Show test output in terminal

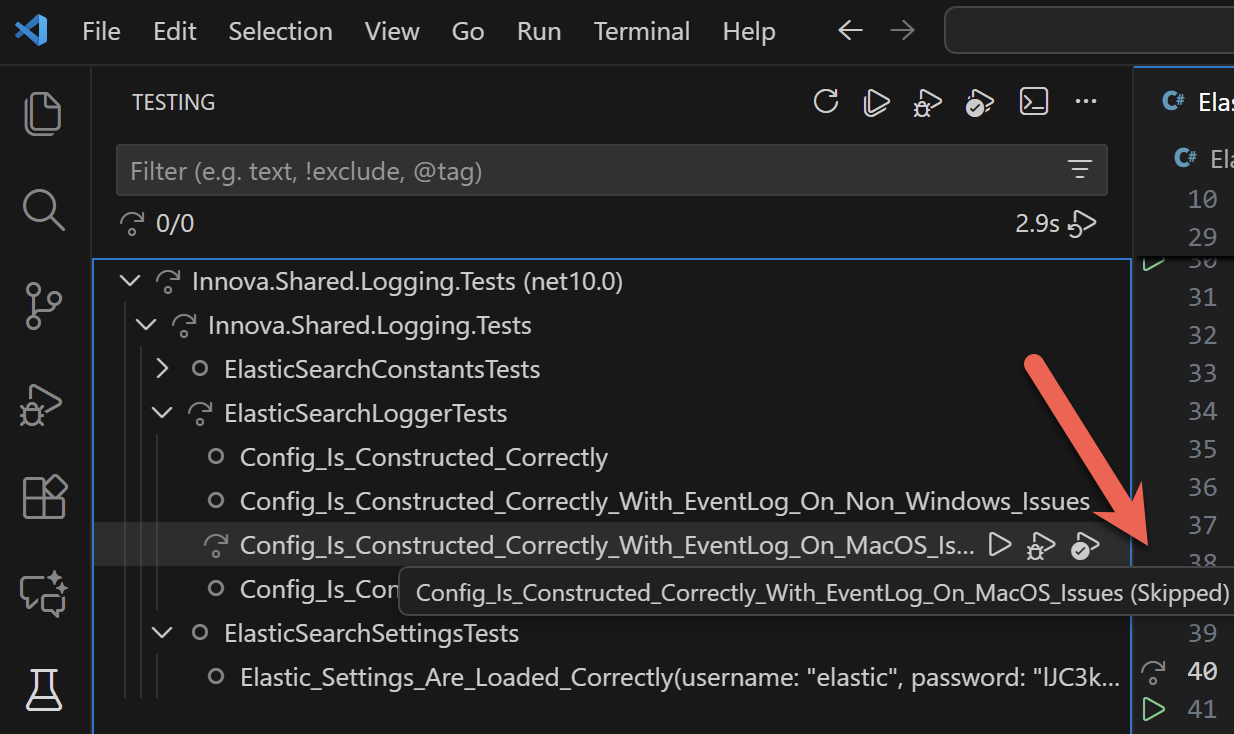click(1034, 101)
